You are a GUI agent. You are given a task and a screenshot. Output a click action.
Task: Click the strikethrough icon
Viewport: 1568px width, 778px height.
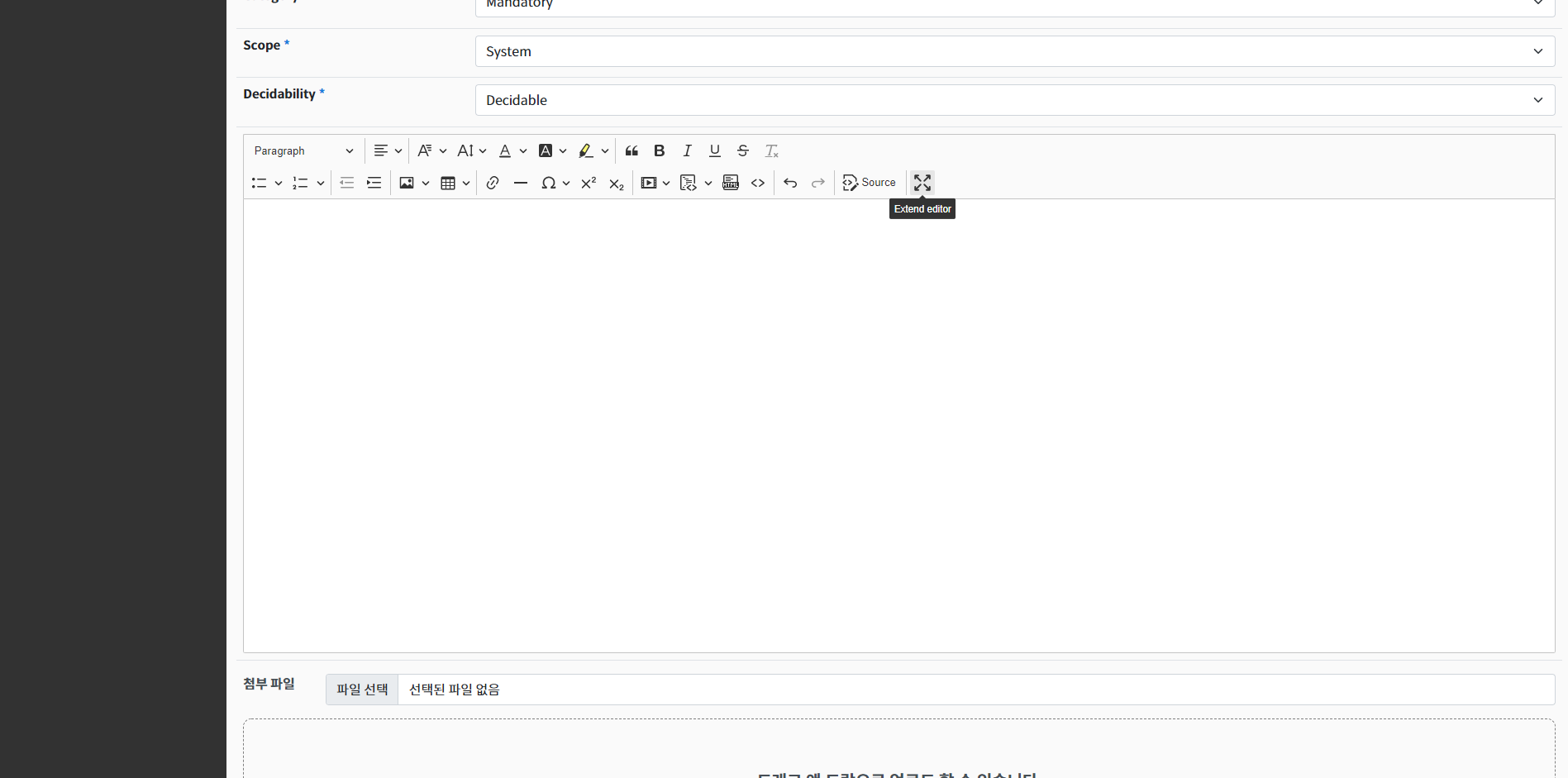click(743, 150)
